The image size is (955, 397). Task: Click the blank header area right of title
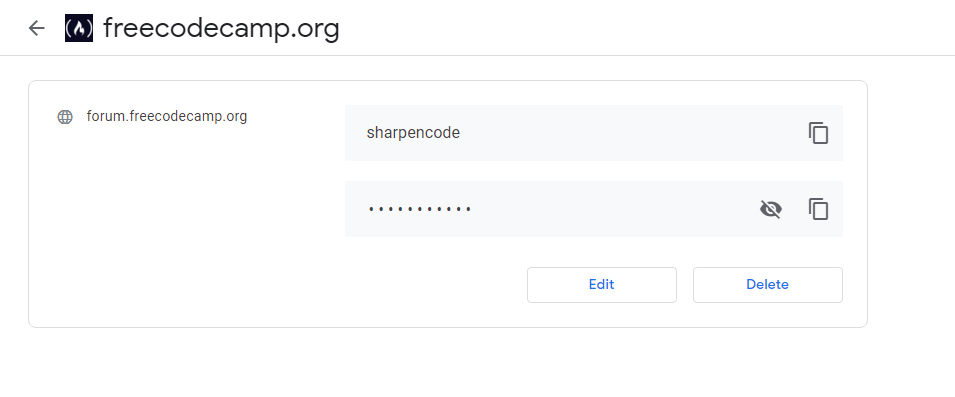point(640,28)
